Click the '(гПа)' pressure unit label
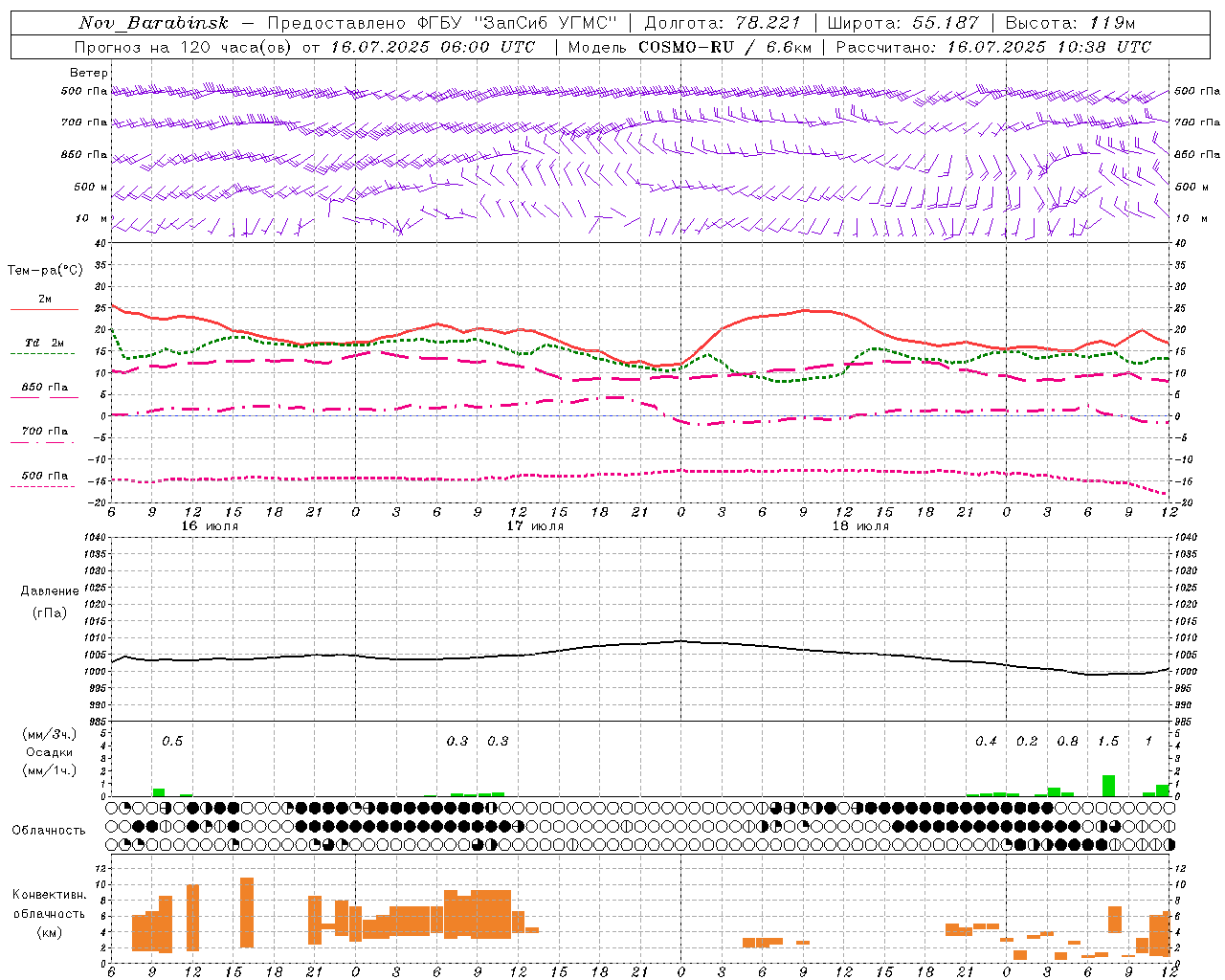Viewport: 1225px width, 980px height. pyautogui.click(x=50, y=612)
